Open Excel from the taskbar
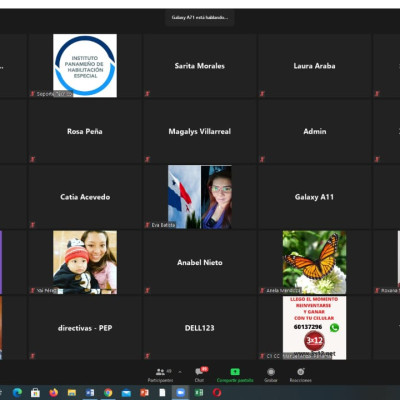Image resolution: width=400 pixels, height=400 pixels. pyautogui.click(x=199, y=393)
